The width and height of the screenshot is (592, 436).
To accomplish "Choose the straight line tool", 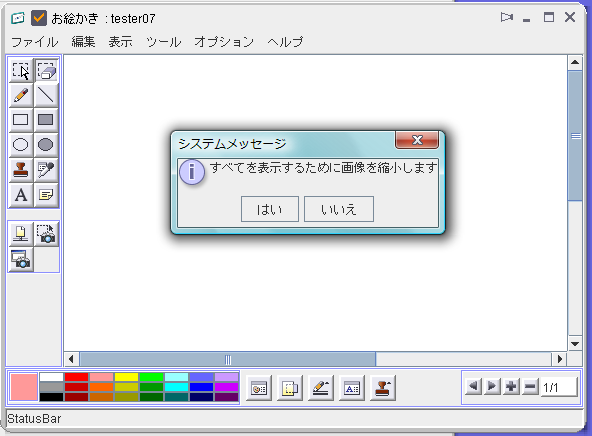I will [x=46, y=95].
